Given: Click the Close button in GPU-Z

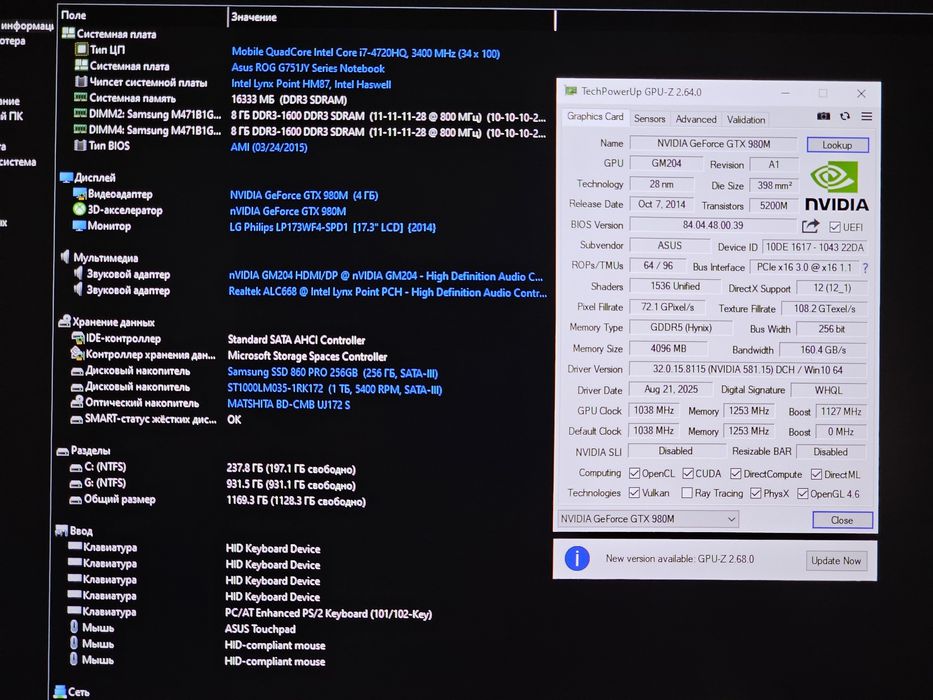Looking at the screenshot, I should tap(842, 520).
